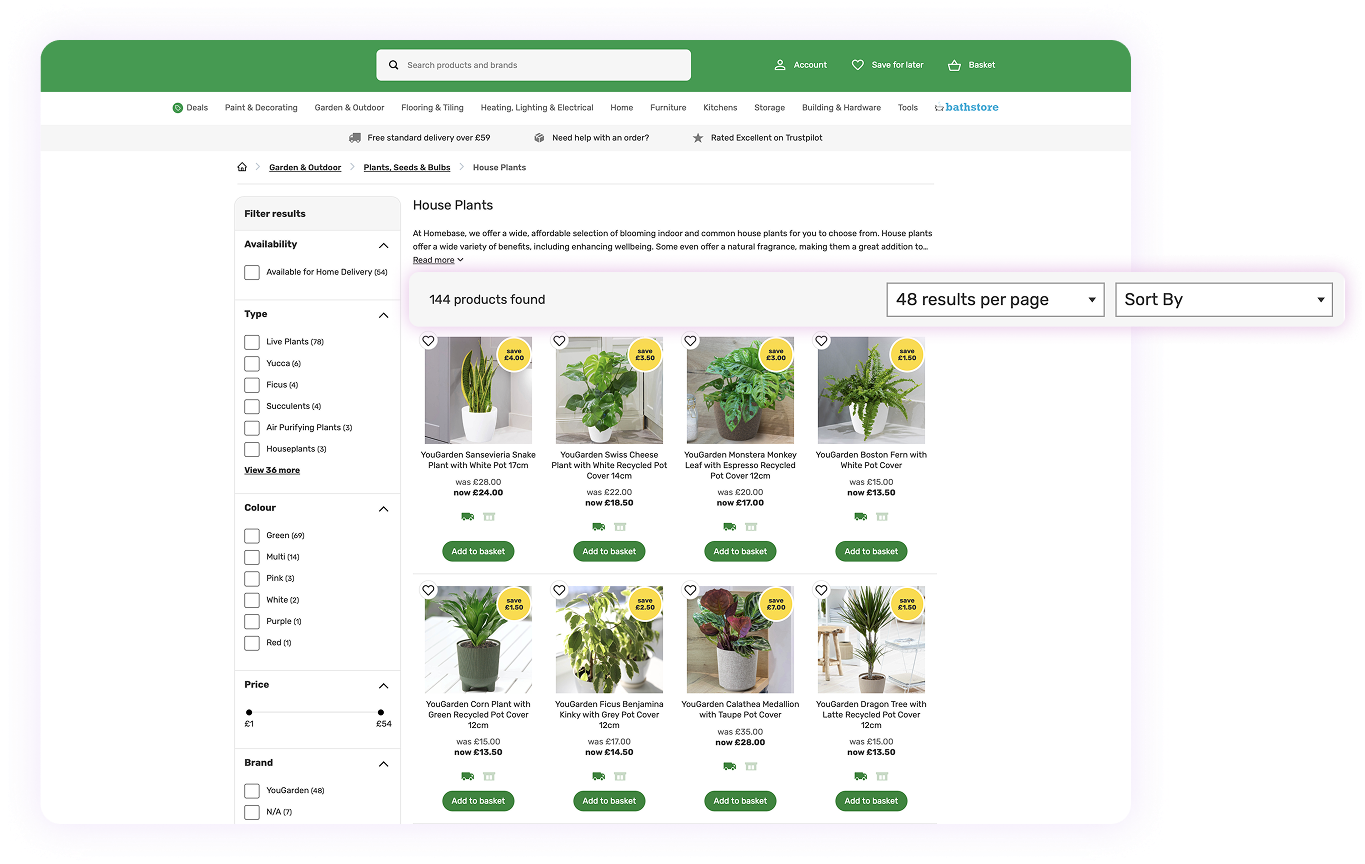Image resolution: width=1365 pixels, height=864 pixels.
Task: Open Heating, Lighting & Electrical menu
Action: pyautogui.click(x=537, y=108)
